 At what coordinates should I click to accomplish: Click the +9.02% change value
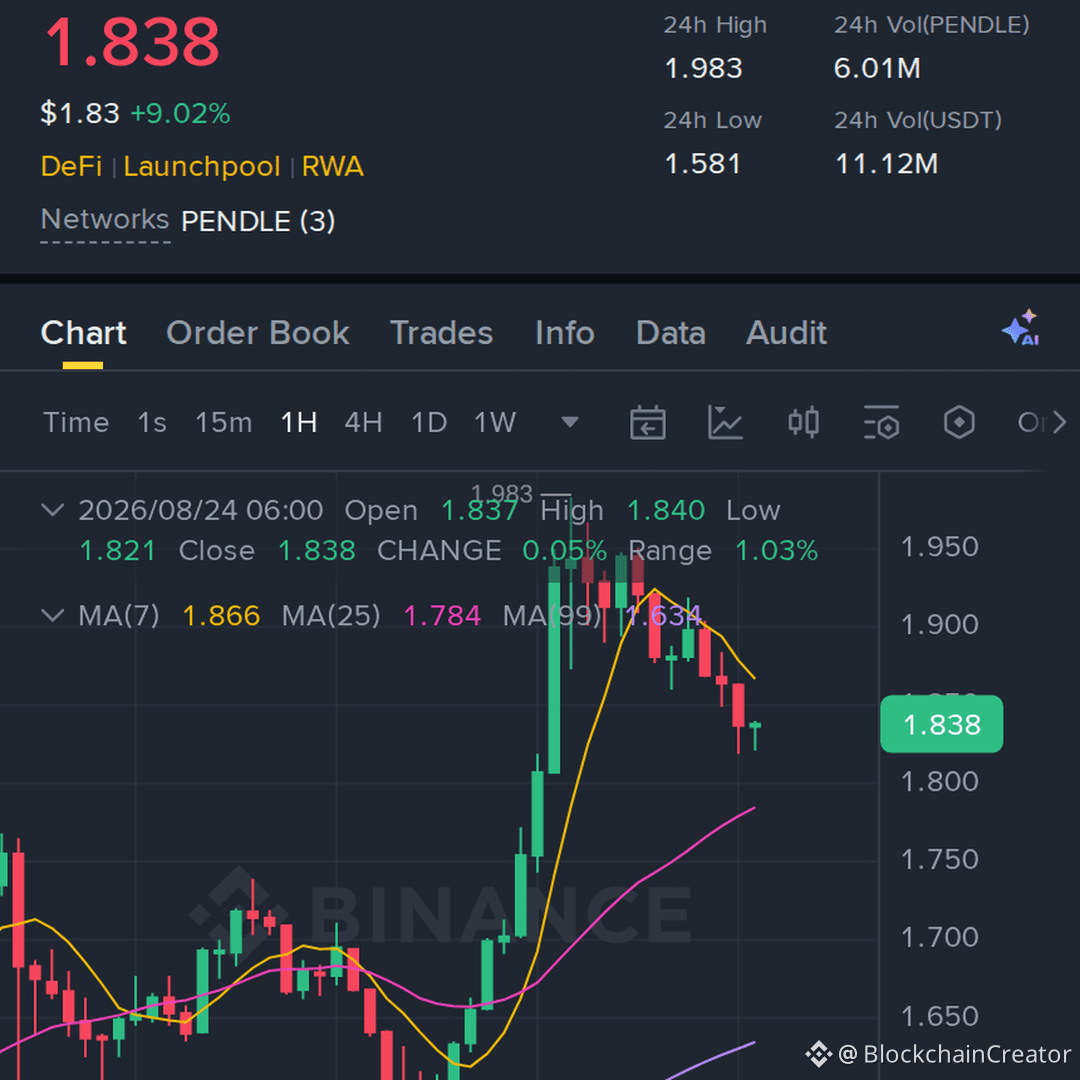pos(180,114)
